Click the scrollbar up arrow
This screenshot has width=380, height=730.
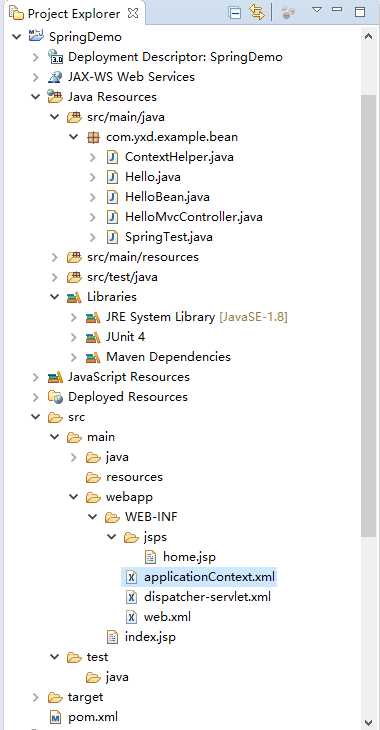pos(368,37)
